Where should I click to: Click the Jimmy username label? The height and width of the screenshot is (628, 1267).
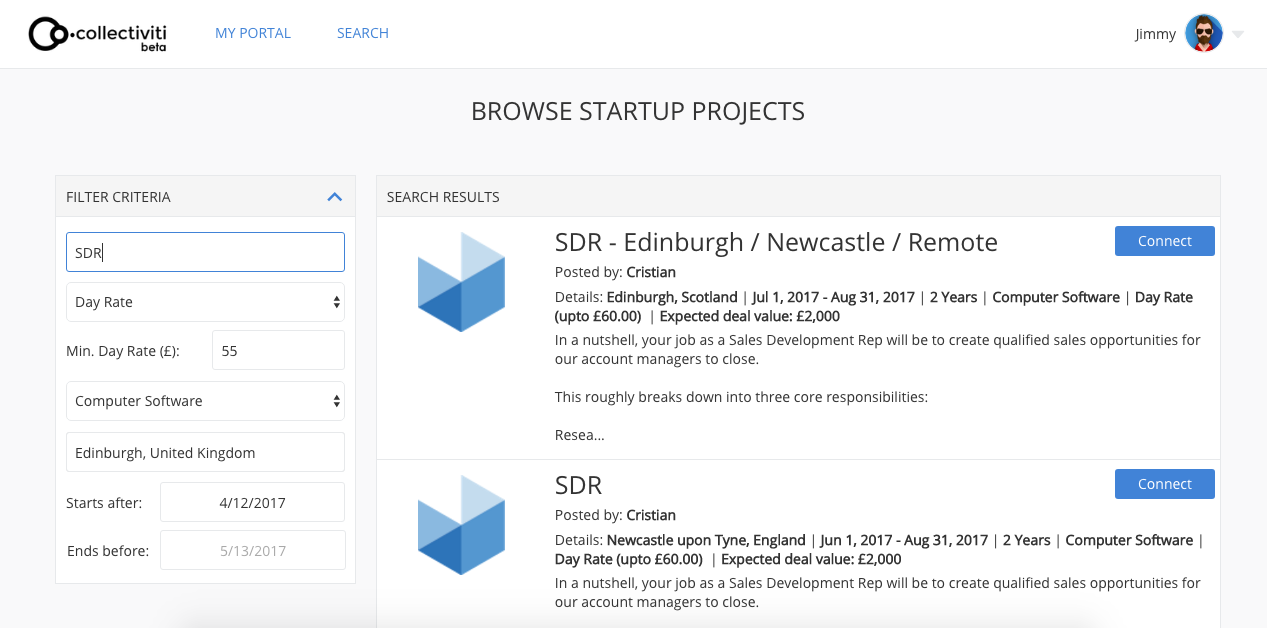1155,34
